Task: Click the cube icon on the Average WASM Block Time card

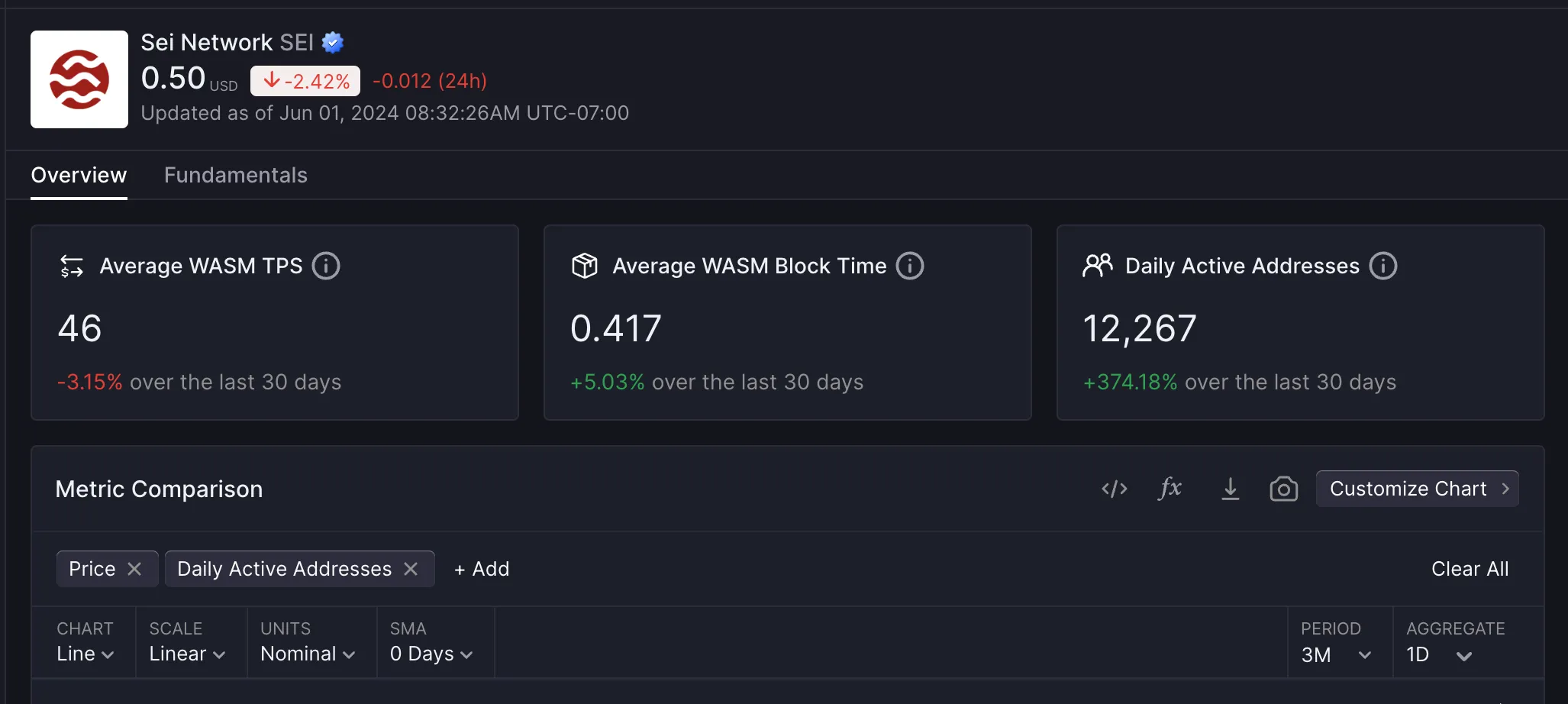Action: click(585, 266)
